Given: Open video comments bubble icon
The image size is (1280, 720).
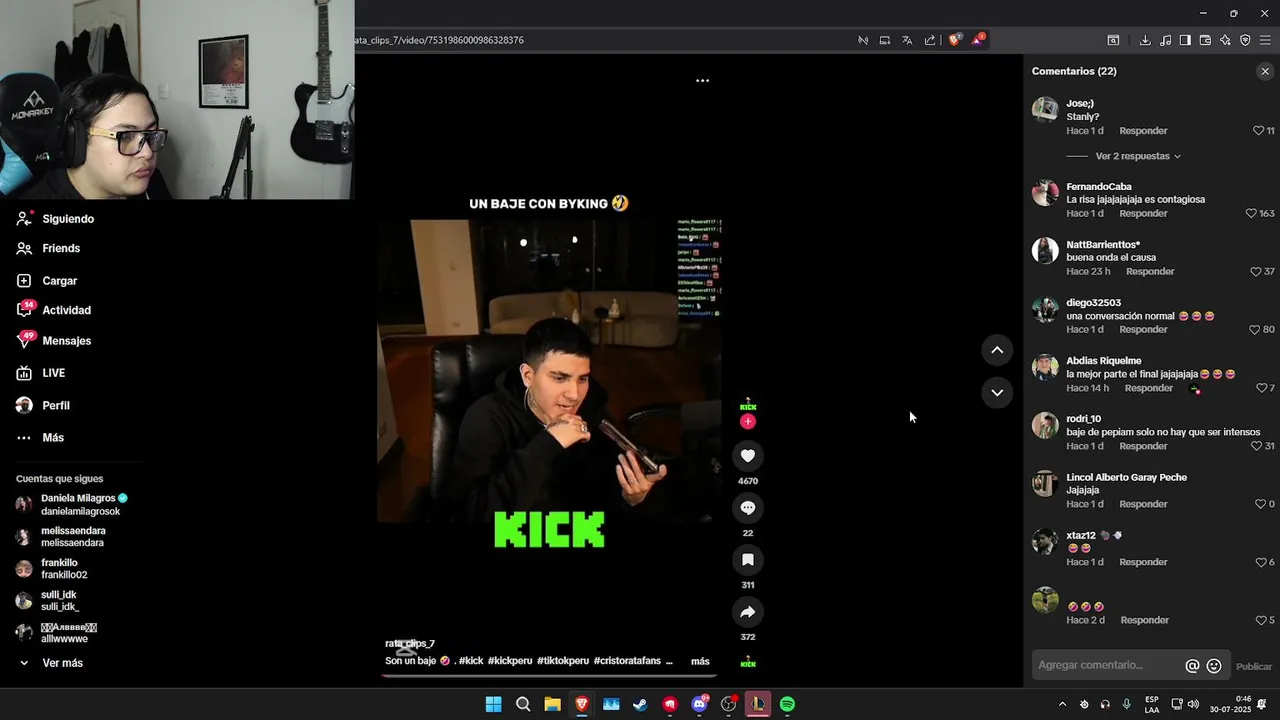Looking at the screenshot, I should tap(747, 508).
